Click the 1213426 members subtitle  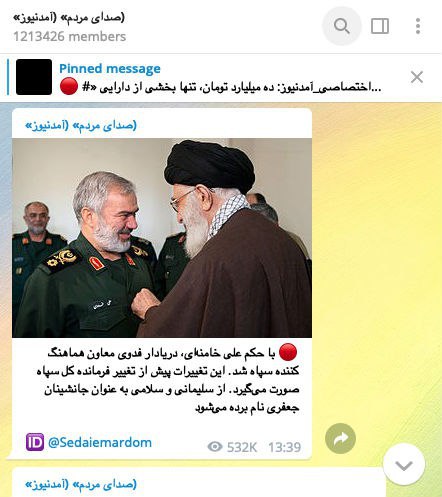70,36
